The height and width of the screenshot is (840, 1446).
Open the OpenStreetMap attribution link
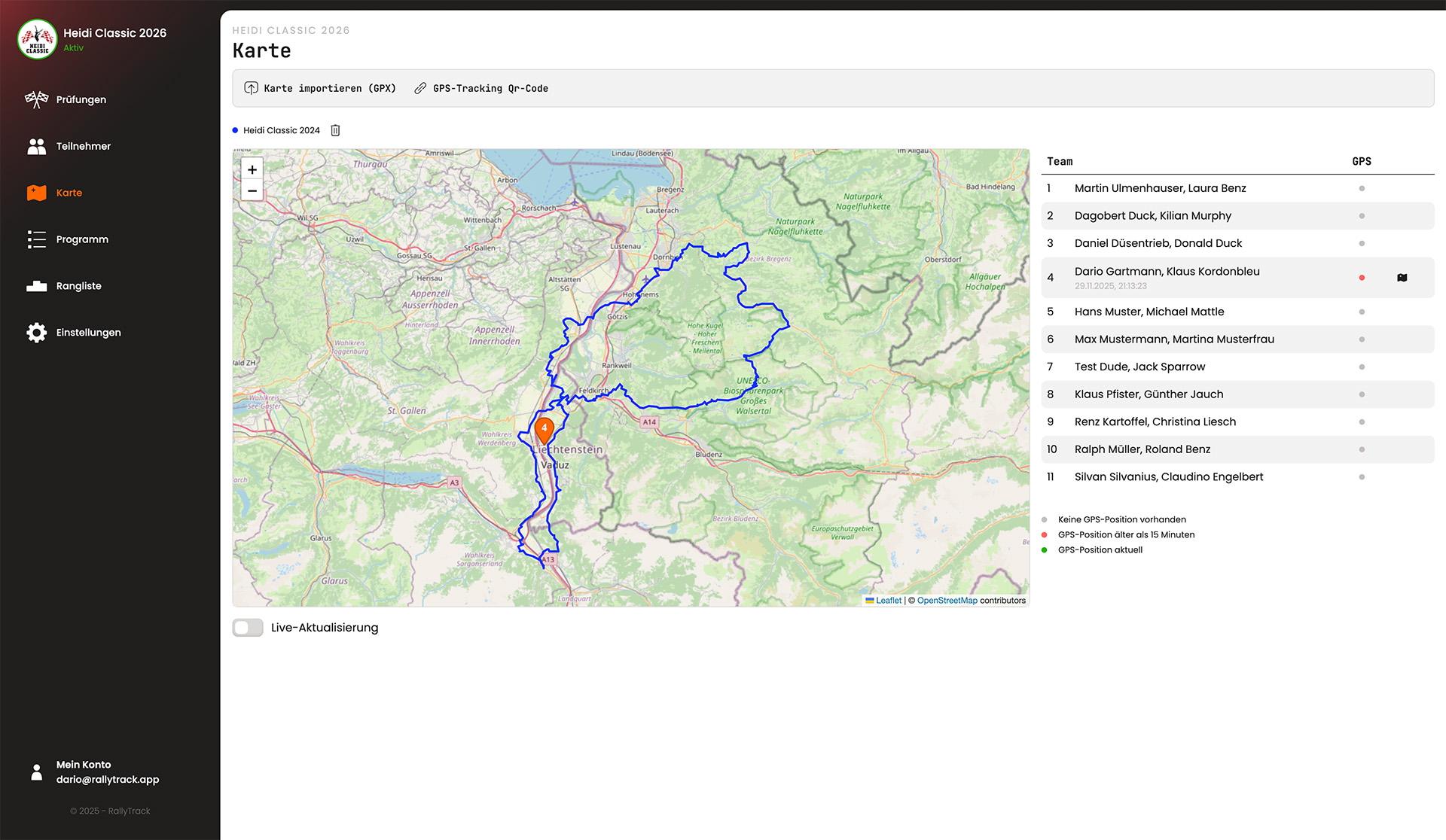tap(947, 601)
